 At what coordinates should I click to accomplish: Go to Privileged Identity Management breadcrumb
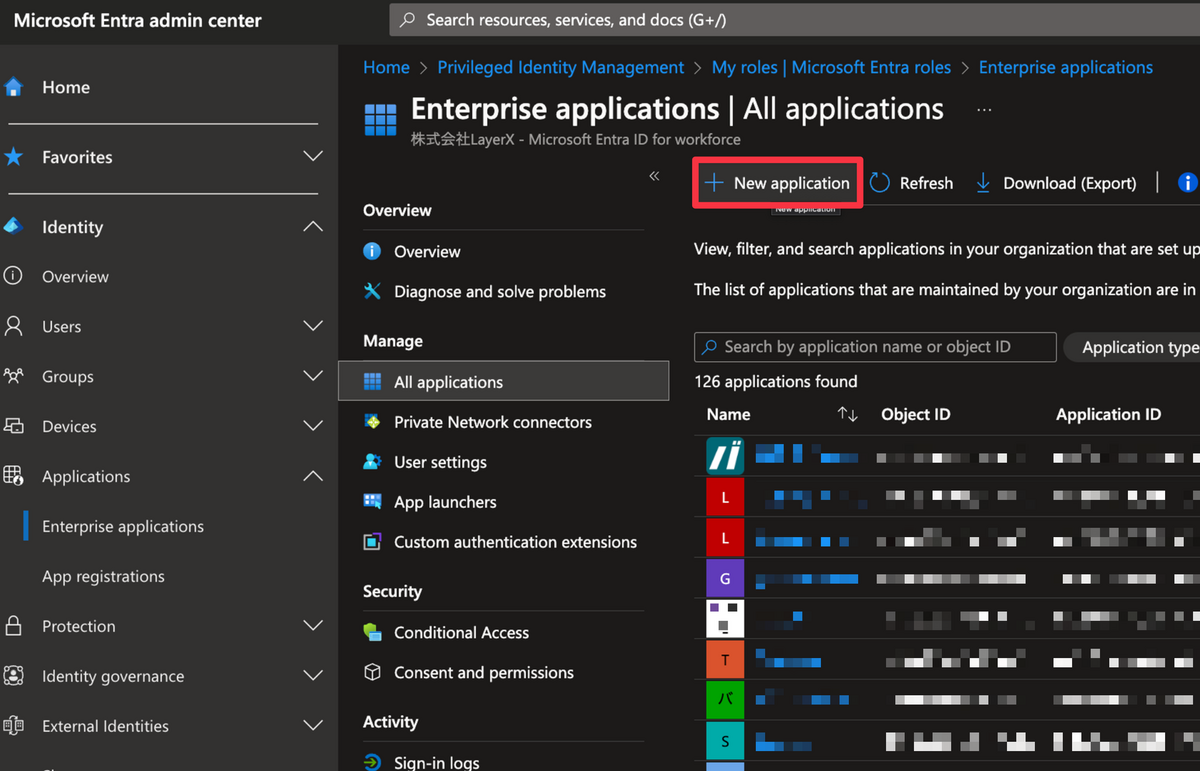[561, 67]
